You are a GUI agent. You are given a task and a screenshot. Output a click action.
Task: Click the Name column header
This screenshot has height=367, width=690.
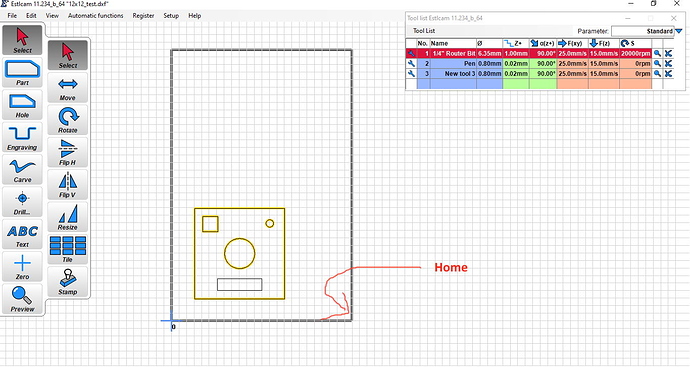[453, 43]
